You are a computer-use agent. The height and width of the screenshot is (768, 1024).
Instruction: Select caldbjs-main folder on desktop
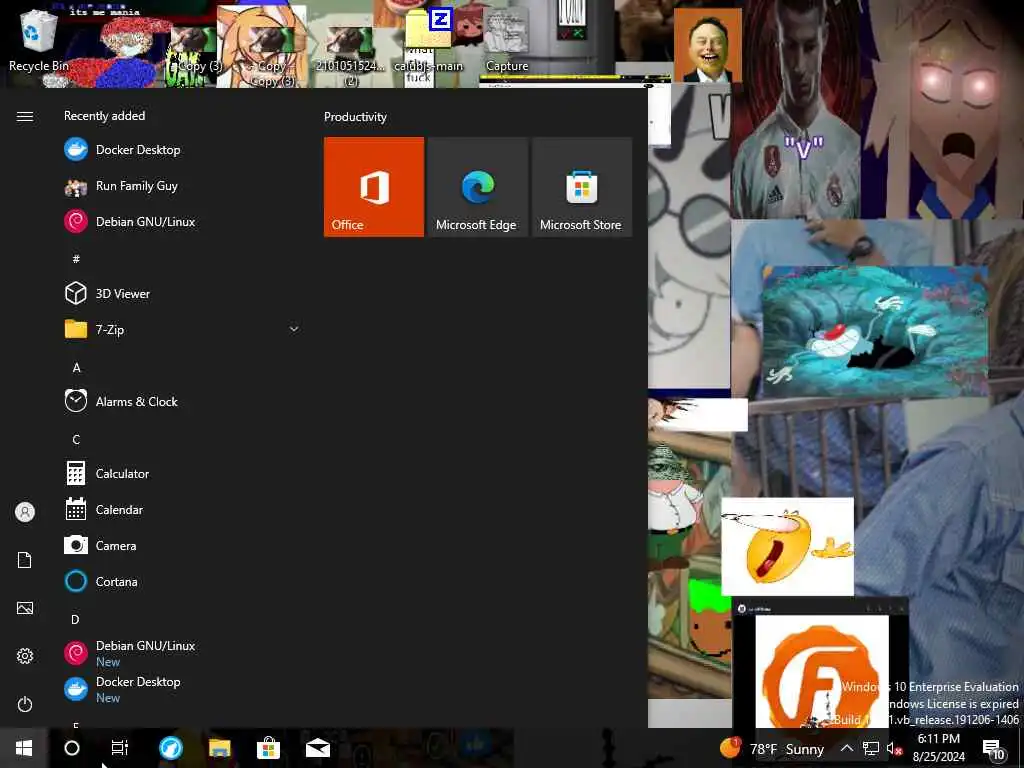428,40
